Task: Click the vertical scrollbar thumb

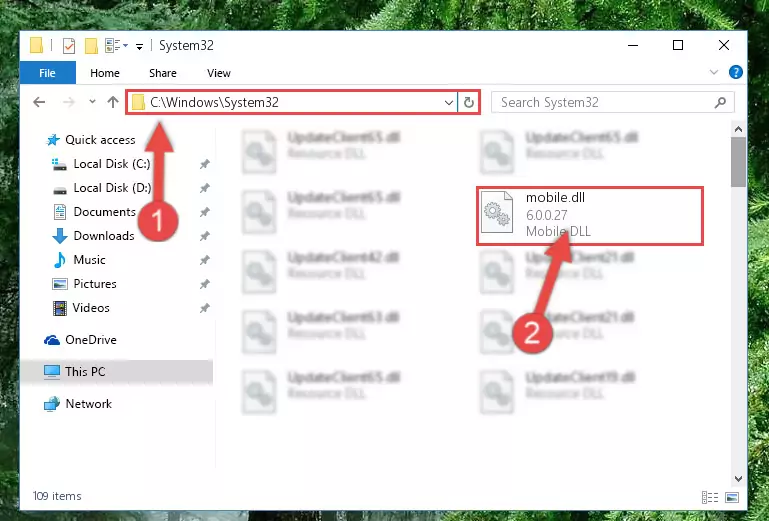Action: [738, 162]
